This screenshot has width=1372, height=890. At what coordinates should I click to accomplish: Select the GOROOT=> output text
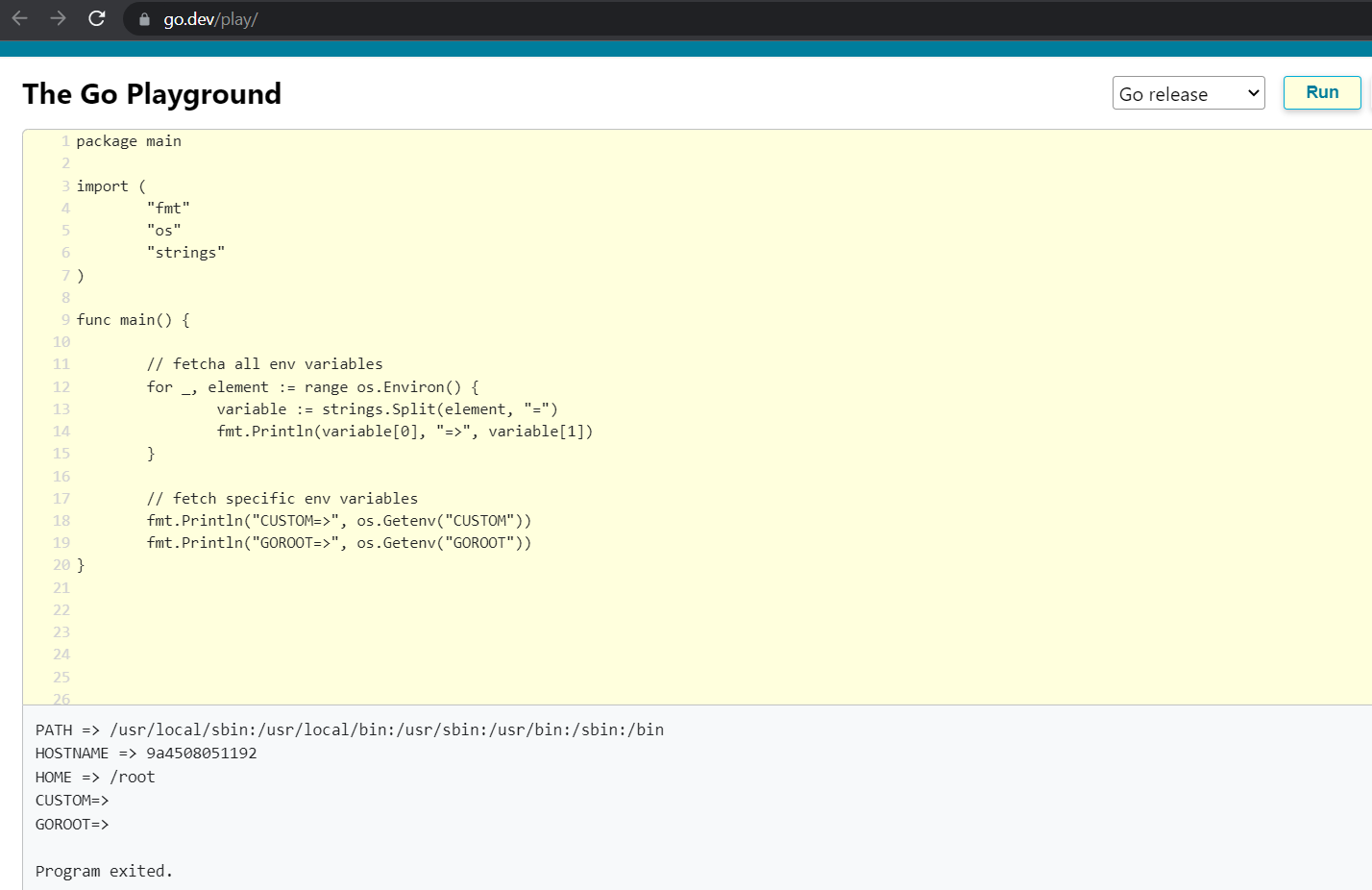tap(72, 824)
